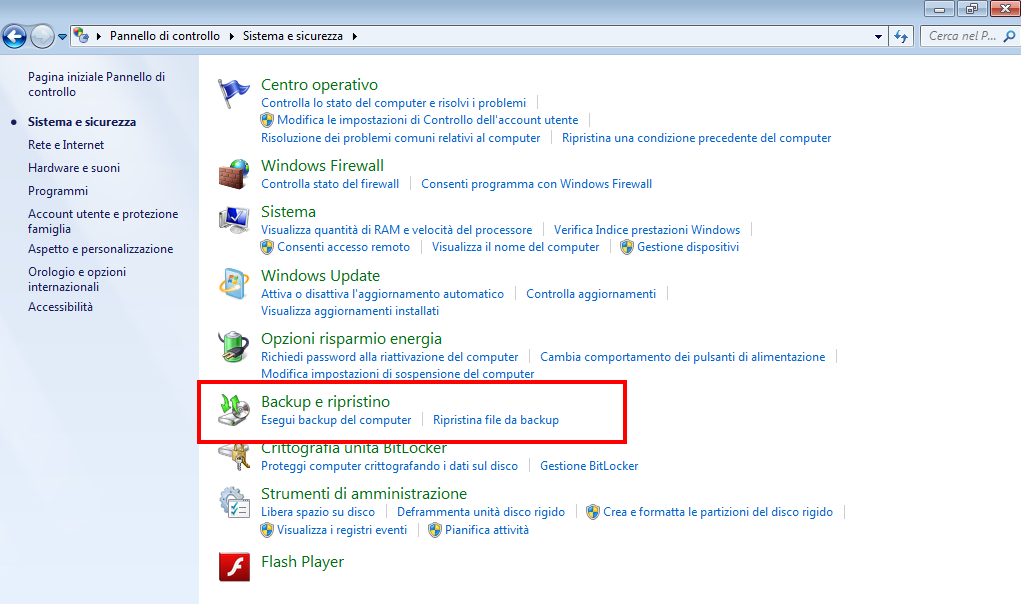Open Hardware e suoni category
Image resolution: width=1021 pixels, height=604 pixels.
[x=74, y=167]
